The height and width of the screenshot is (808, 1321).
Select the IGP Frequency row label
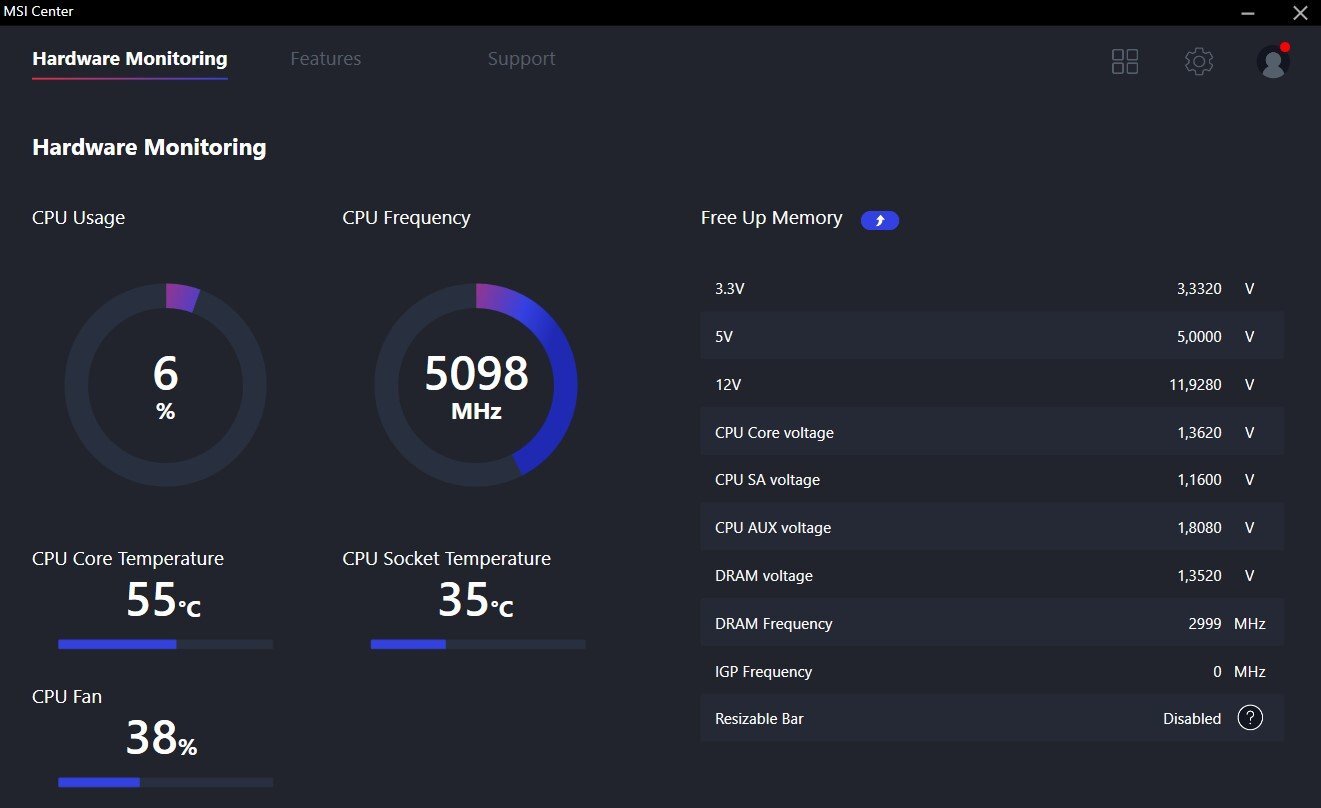(x=763, y=672)
